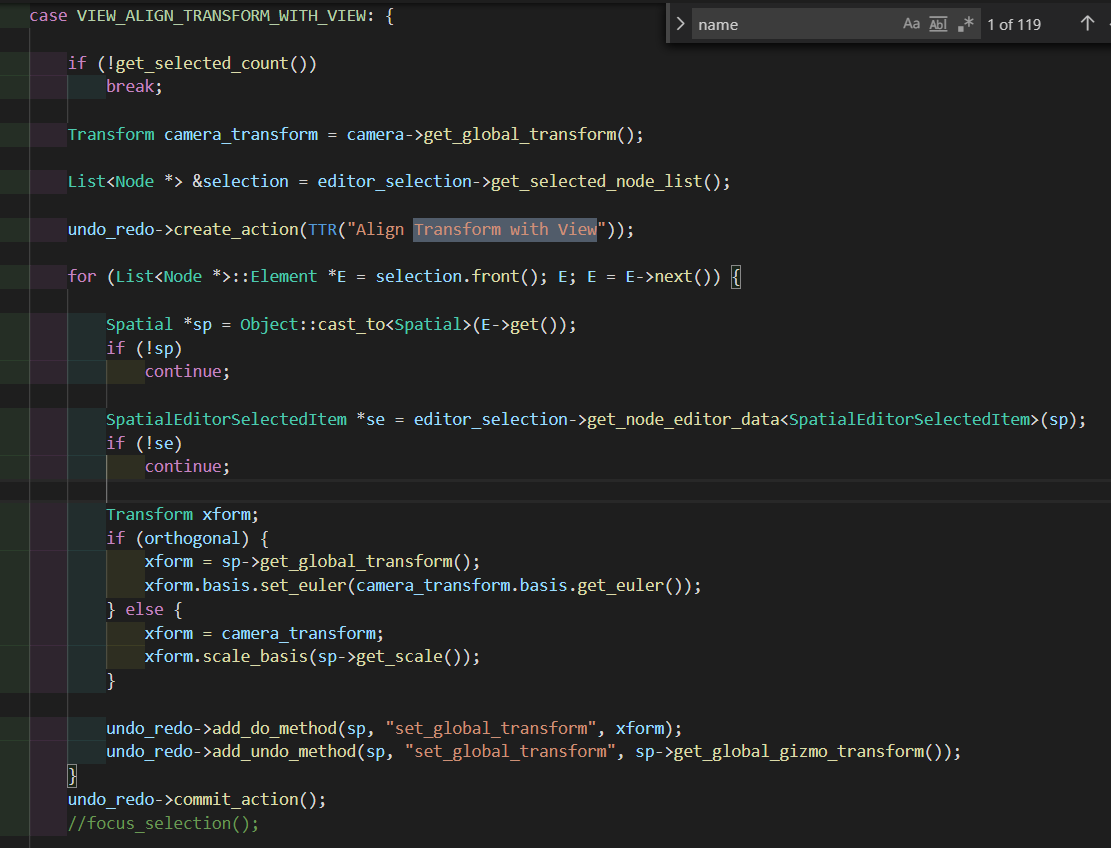Go to previous search match
Image resolution: width=1111 pixels, height=848 pixels.
[1087, 23]
